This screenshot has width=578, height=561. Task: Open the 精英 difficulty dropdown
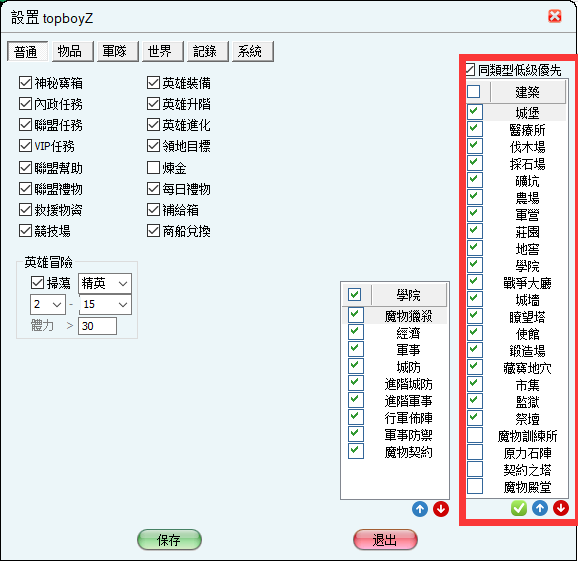105,283
